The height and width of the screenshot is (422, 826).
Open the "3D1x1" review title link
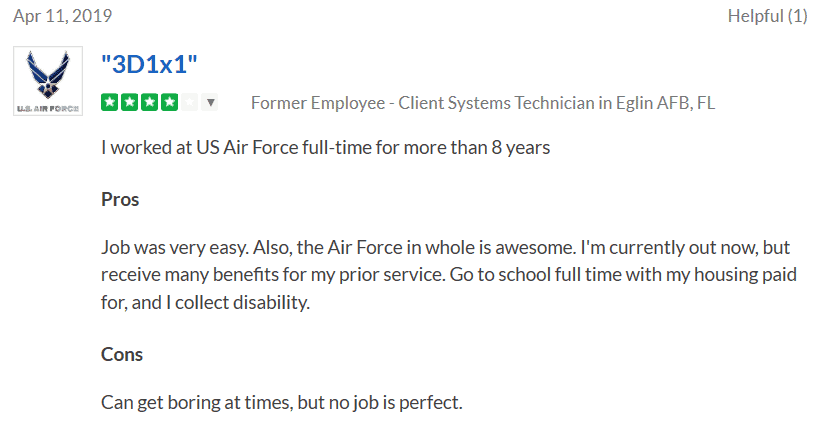pos(150,65)
